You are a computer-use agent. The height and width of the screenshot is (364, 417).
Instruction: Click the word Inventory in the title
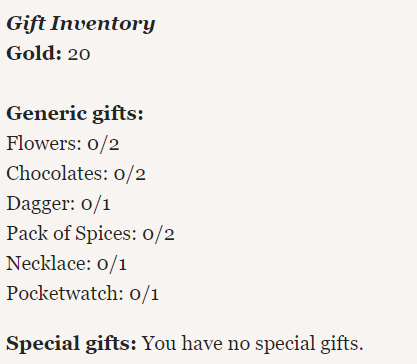[x=103, y=24]
